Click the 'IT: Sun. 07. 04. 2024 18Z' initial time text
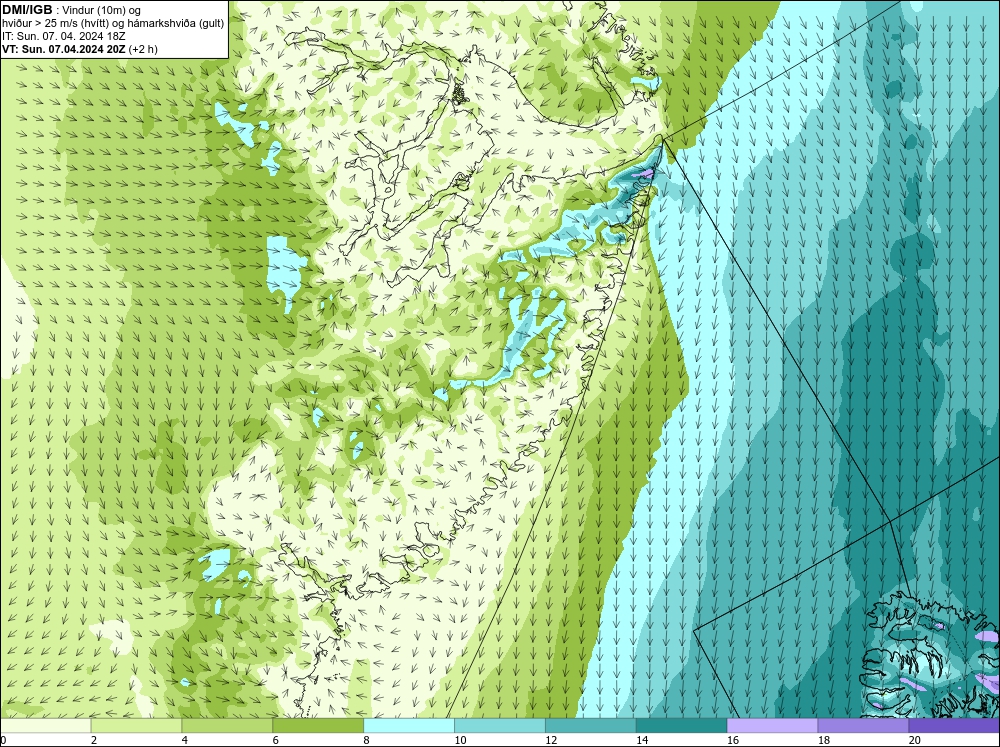 [64, 36]
